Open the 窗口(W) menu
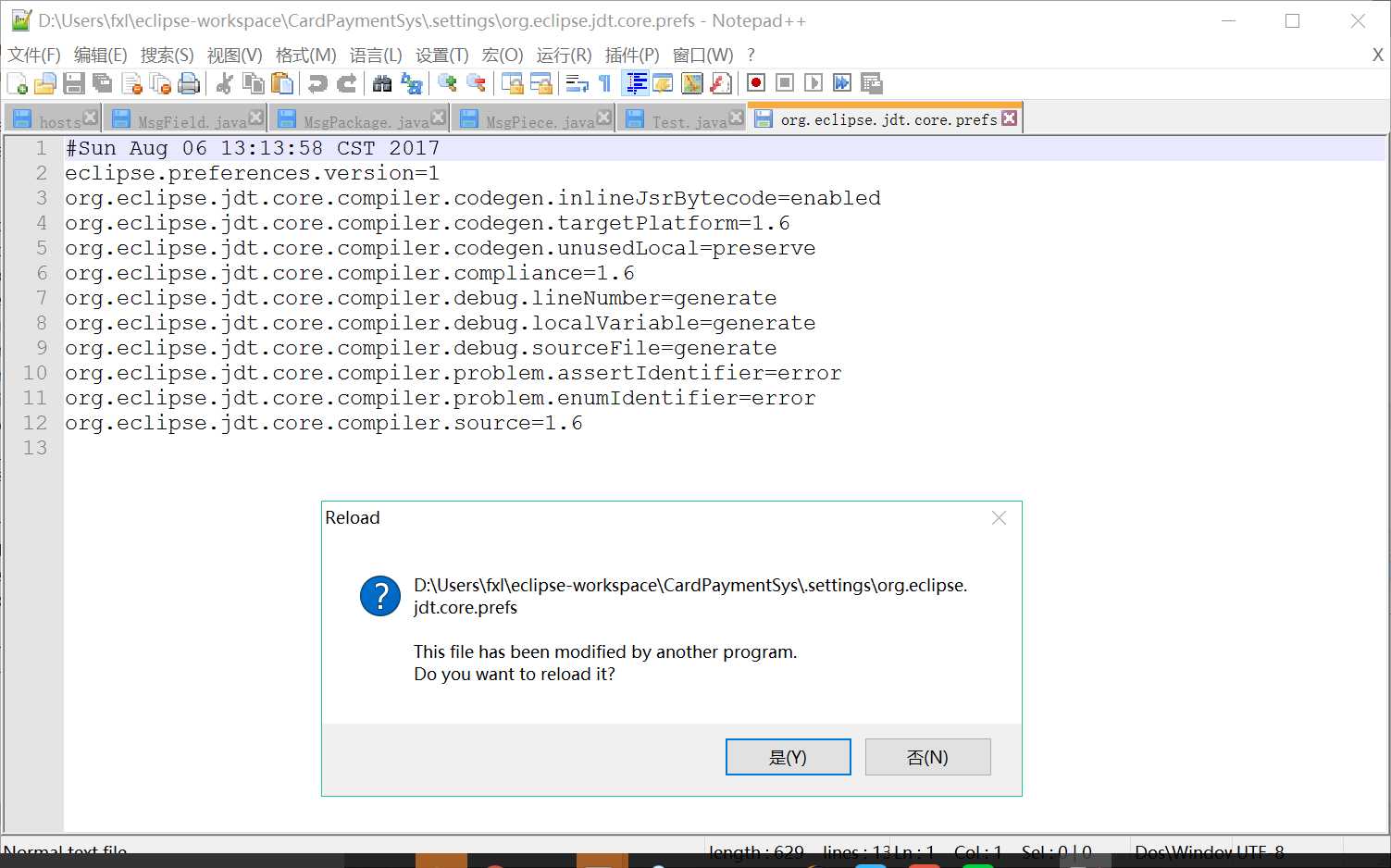The width and height of the screenshot is (1391, 868). coord(703,56)
